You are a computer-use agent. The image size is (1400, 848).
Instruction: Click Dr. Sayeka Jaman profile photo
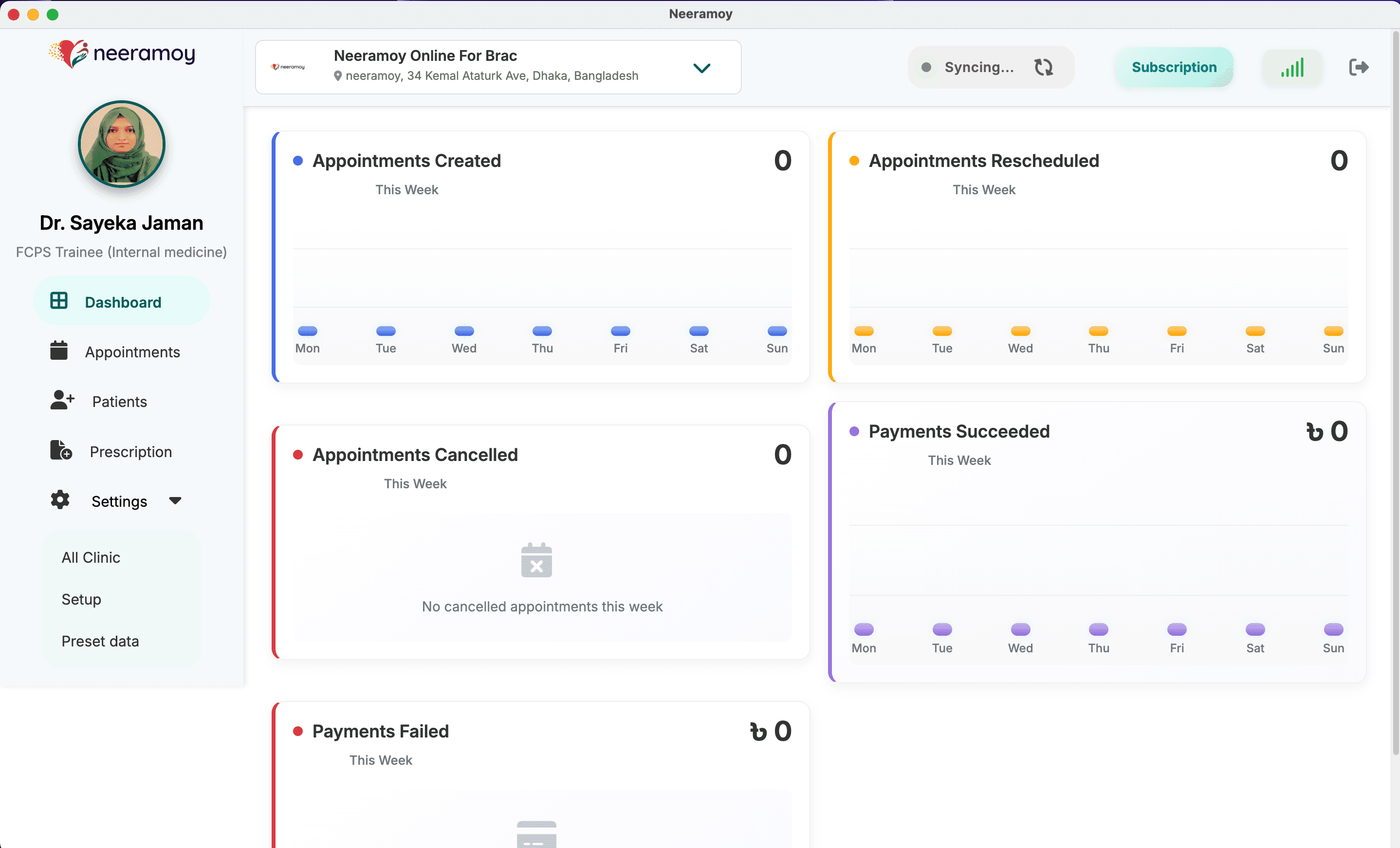pos(122,144)
